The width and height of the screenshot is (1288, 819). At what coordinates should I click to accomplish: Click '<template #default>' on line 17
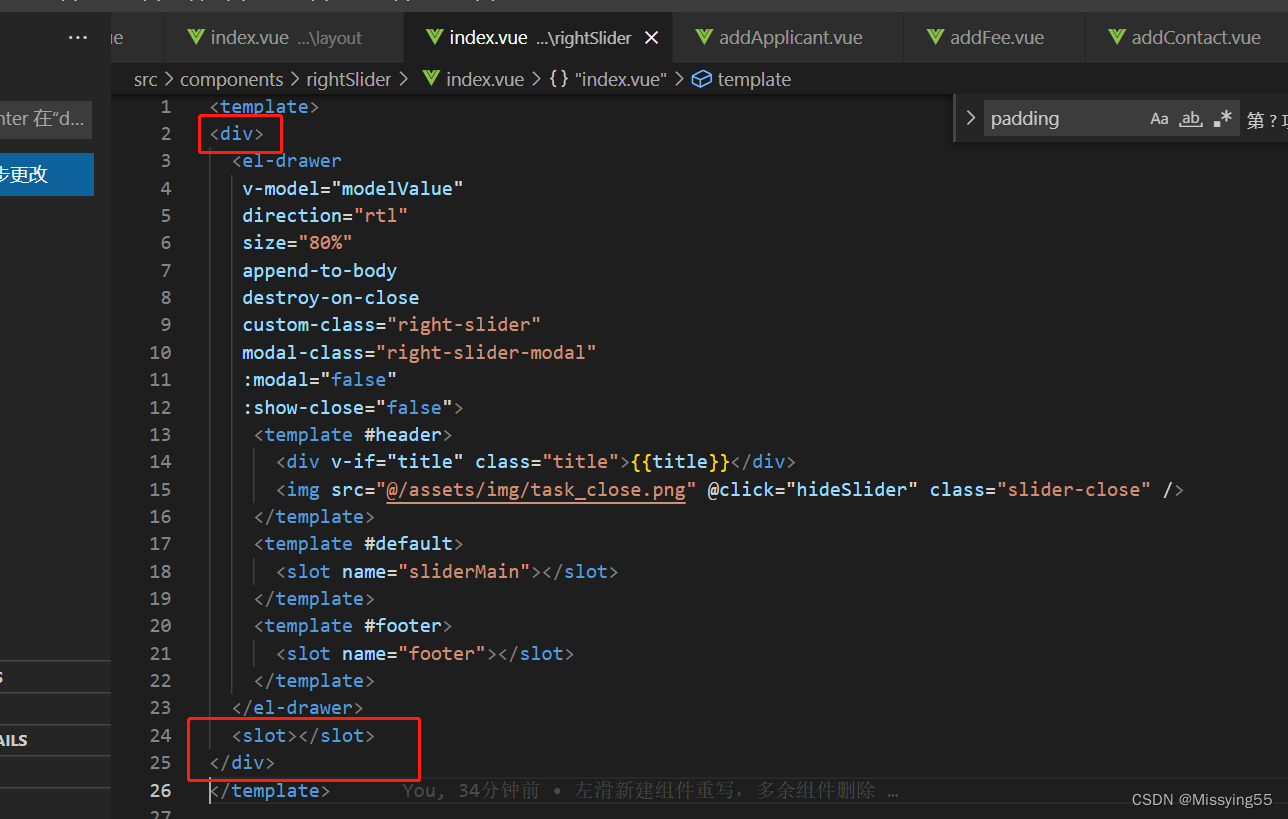358,543
